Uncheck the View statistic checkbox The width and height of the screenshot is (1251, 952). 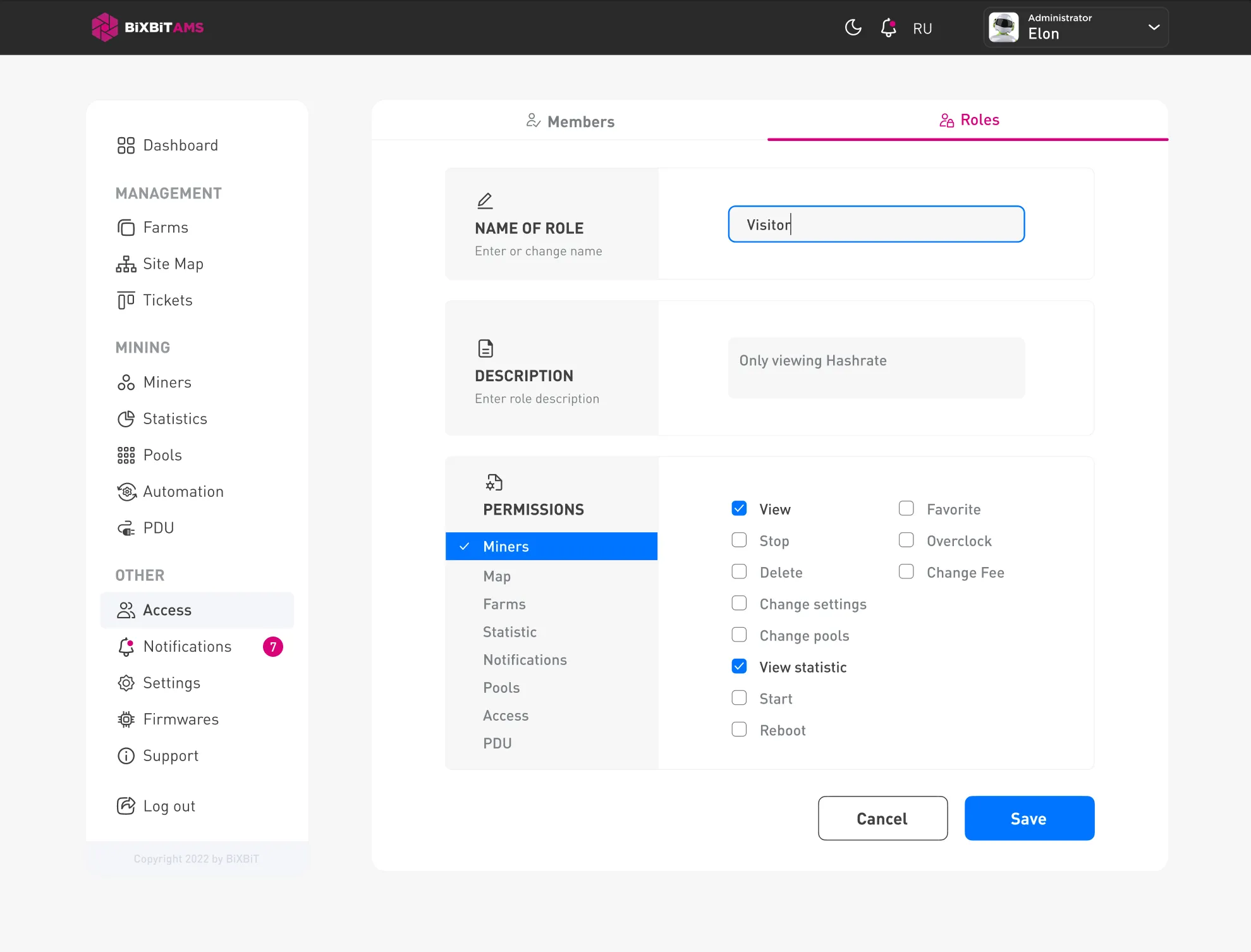739,666
